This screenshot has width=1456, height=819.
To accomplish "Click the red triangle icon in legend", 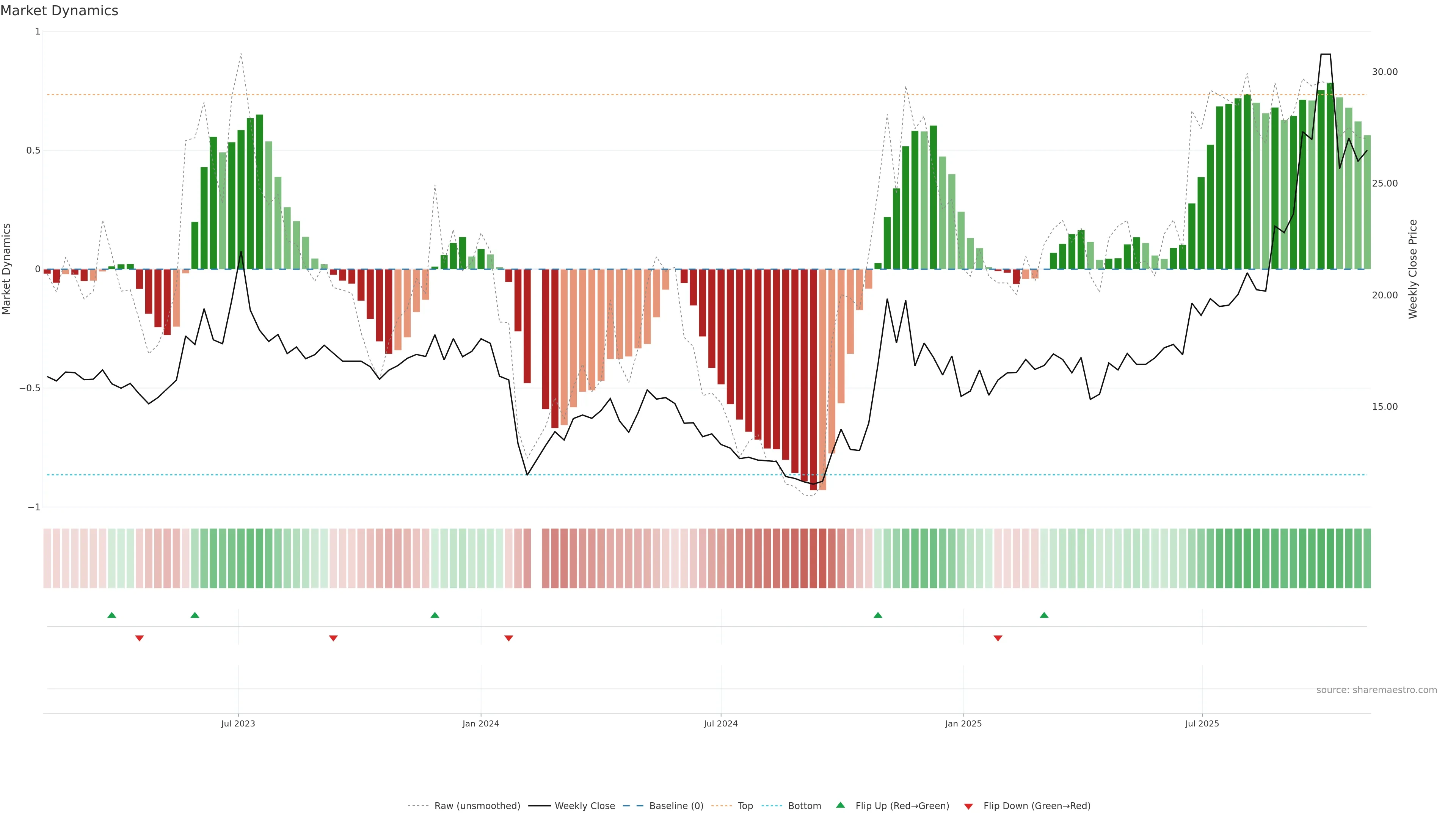I will pos(968,806).
